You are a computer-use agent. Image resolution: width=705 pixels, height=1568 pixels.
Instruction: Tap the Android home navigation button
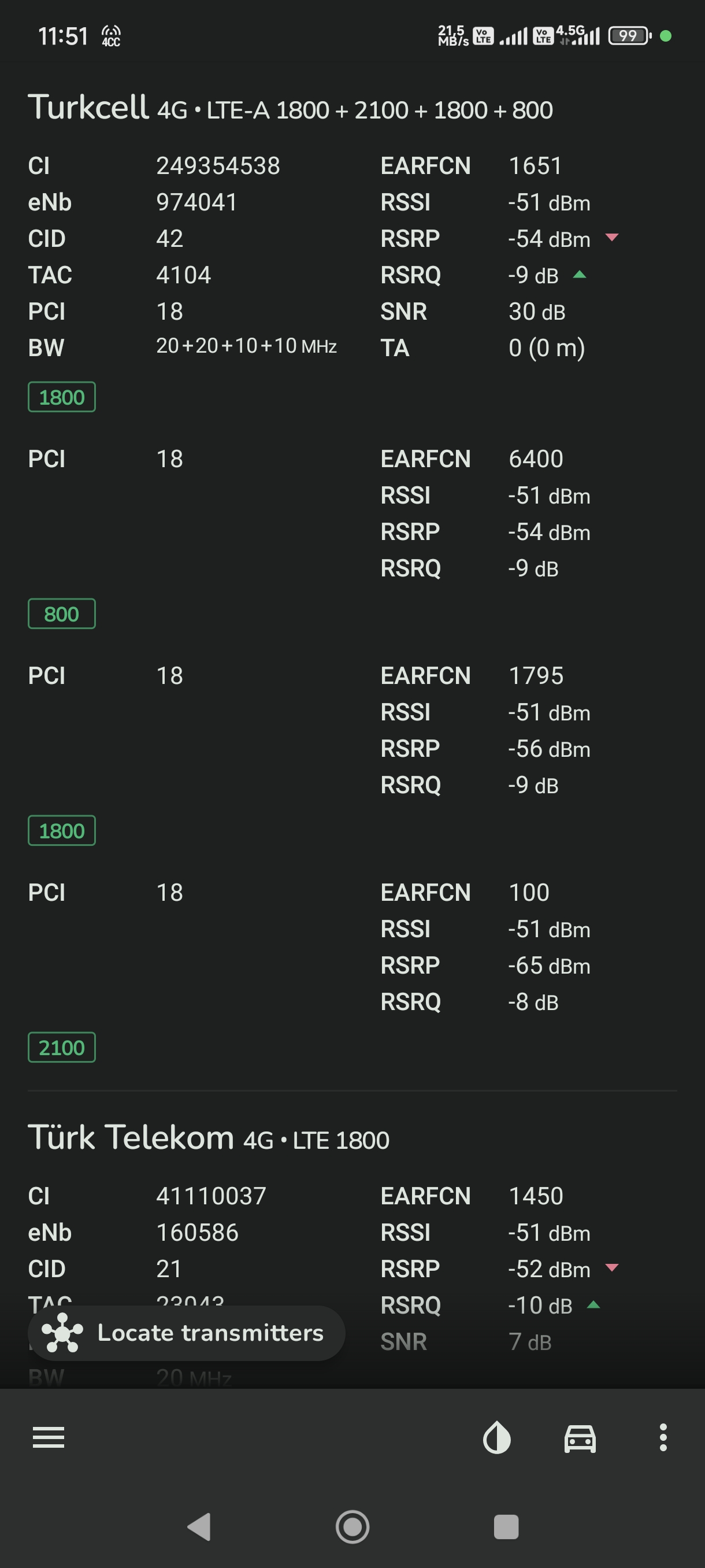353,1526
